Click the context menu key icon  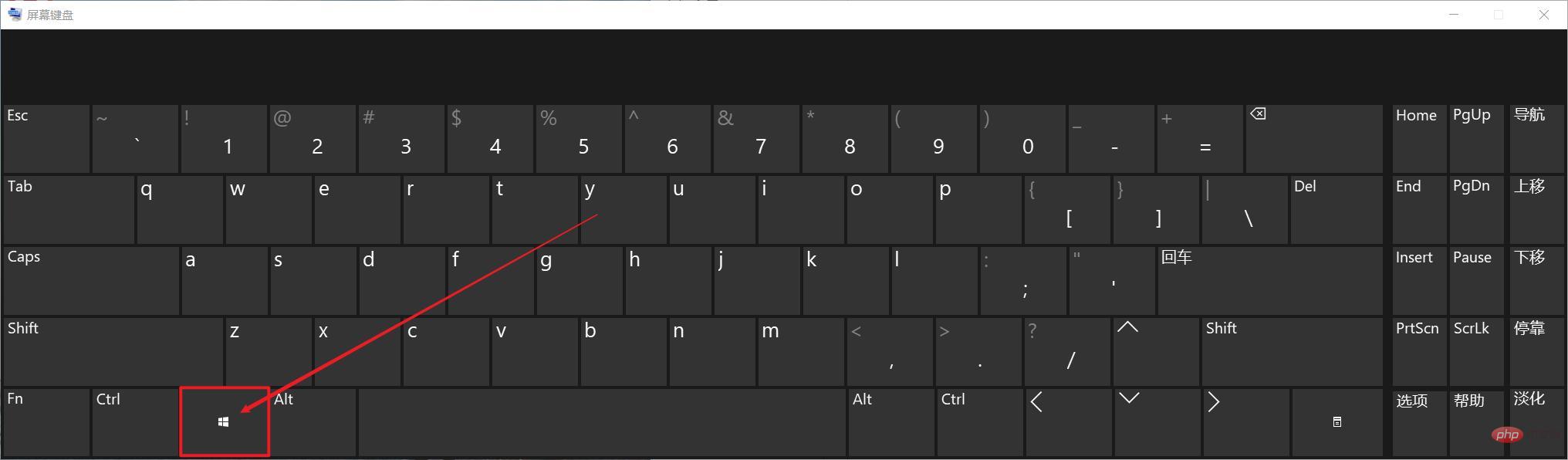(1337, 422)
